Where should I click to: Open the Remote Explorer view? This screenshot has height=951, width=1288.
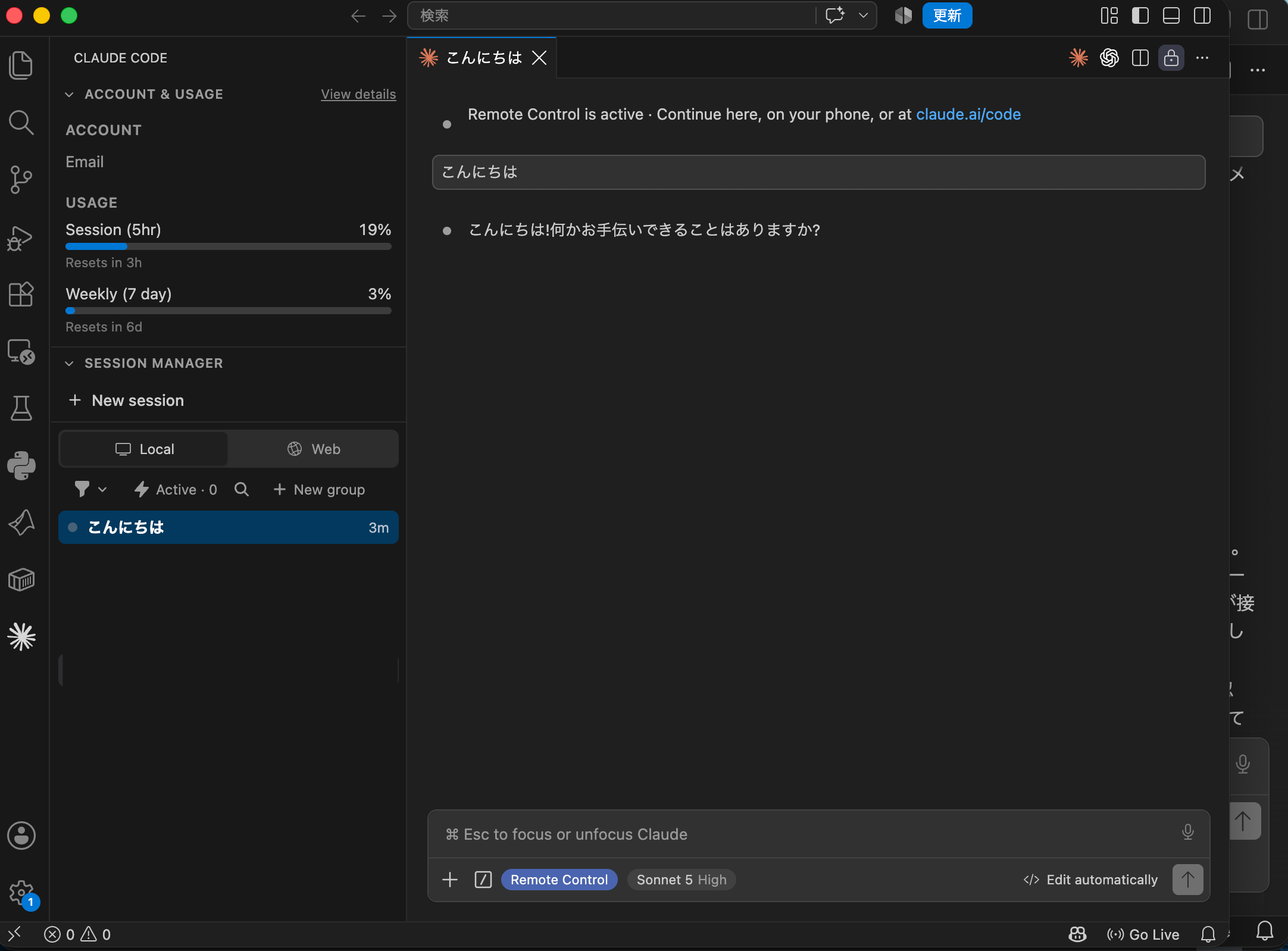[x=21, y=352]
